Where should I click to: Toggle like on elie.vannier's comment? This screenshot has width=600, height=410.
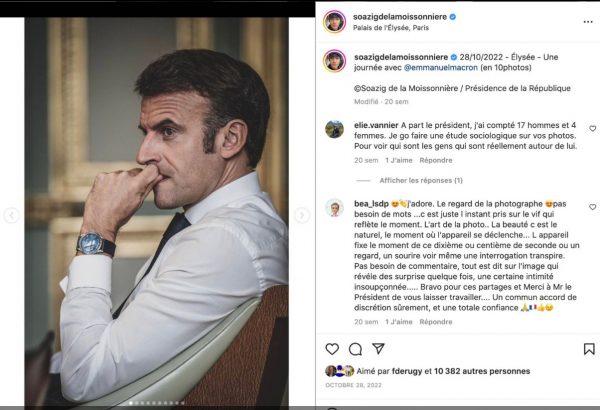[x=592, y=129]
